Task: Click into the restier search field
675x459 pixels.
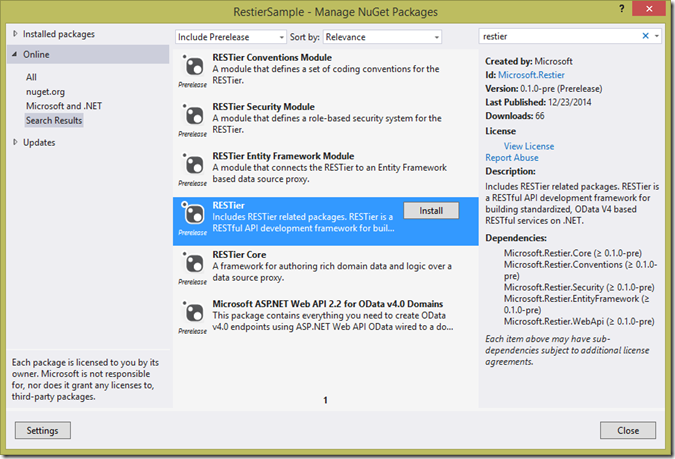Action: [x=560, y=37]
